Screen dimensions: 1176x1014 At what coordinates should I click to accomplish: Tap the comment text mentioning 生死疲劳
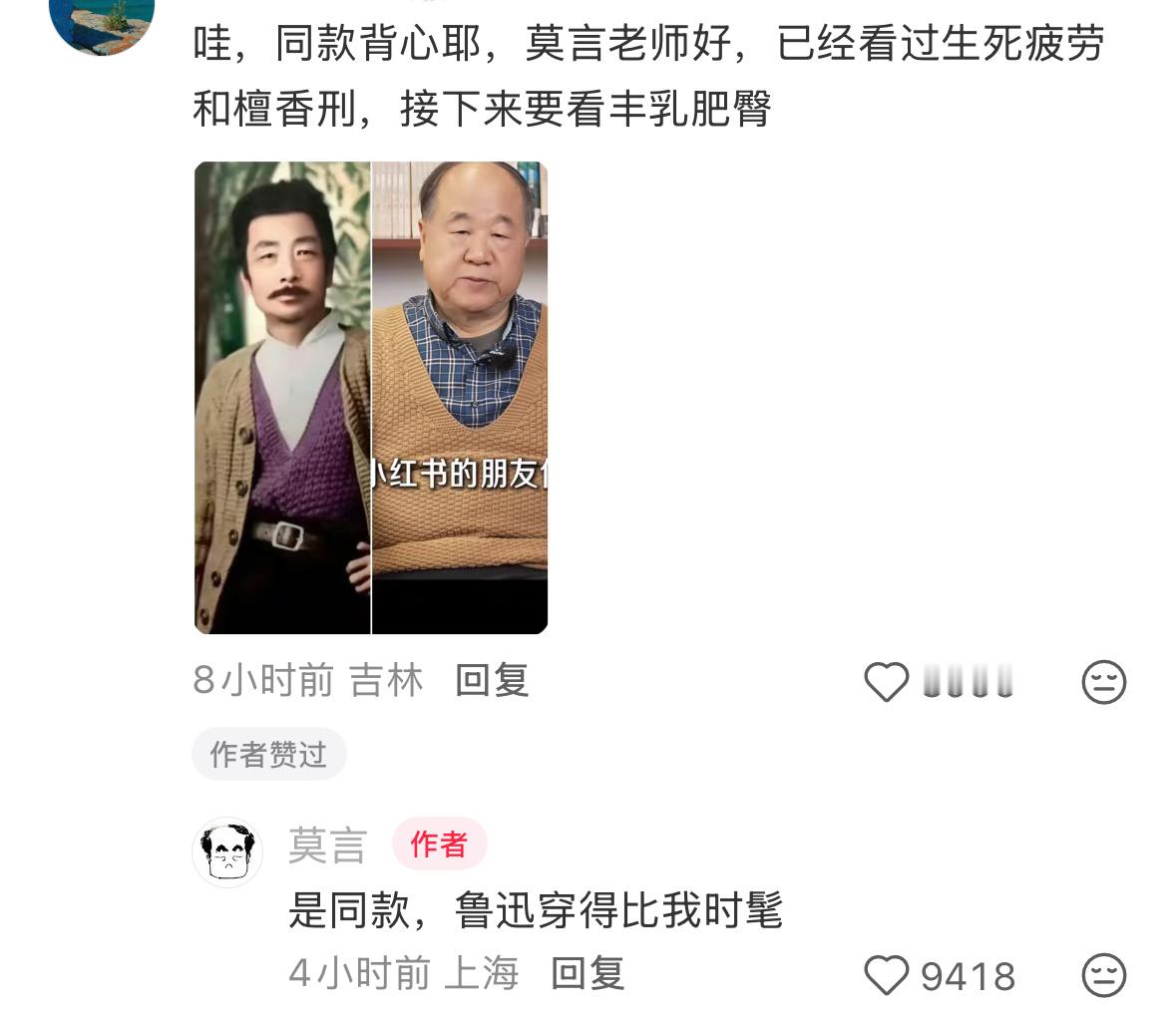(648, 43)
